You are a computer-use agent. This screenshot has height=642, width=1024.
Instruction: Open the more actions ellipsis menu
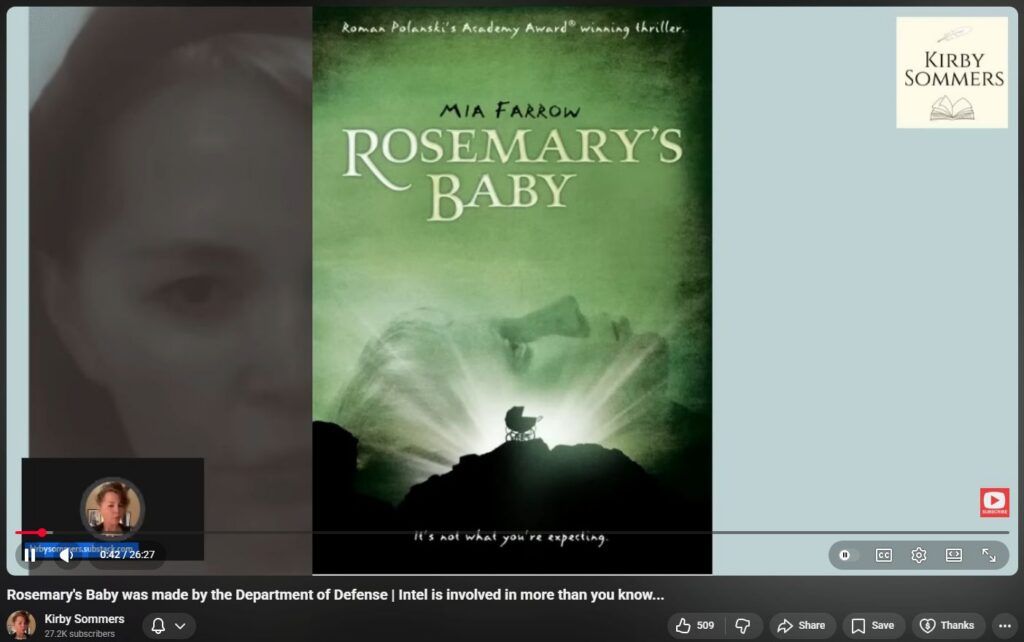(1004, 626)
